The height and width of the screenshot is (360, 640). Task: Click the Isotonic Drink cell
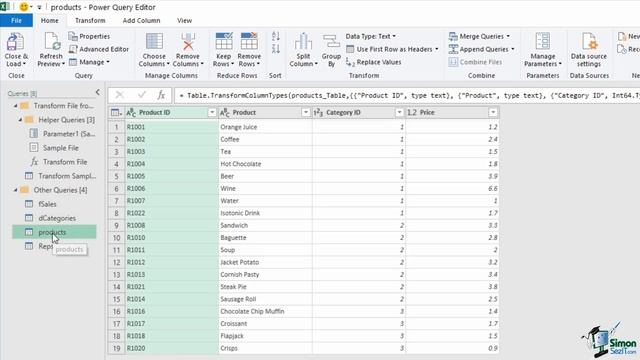(x=265, y=213)
